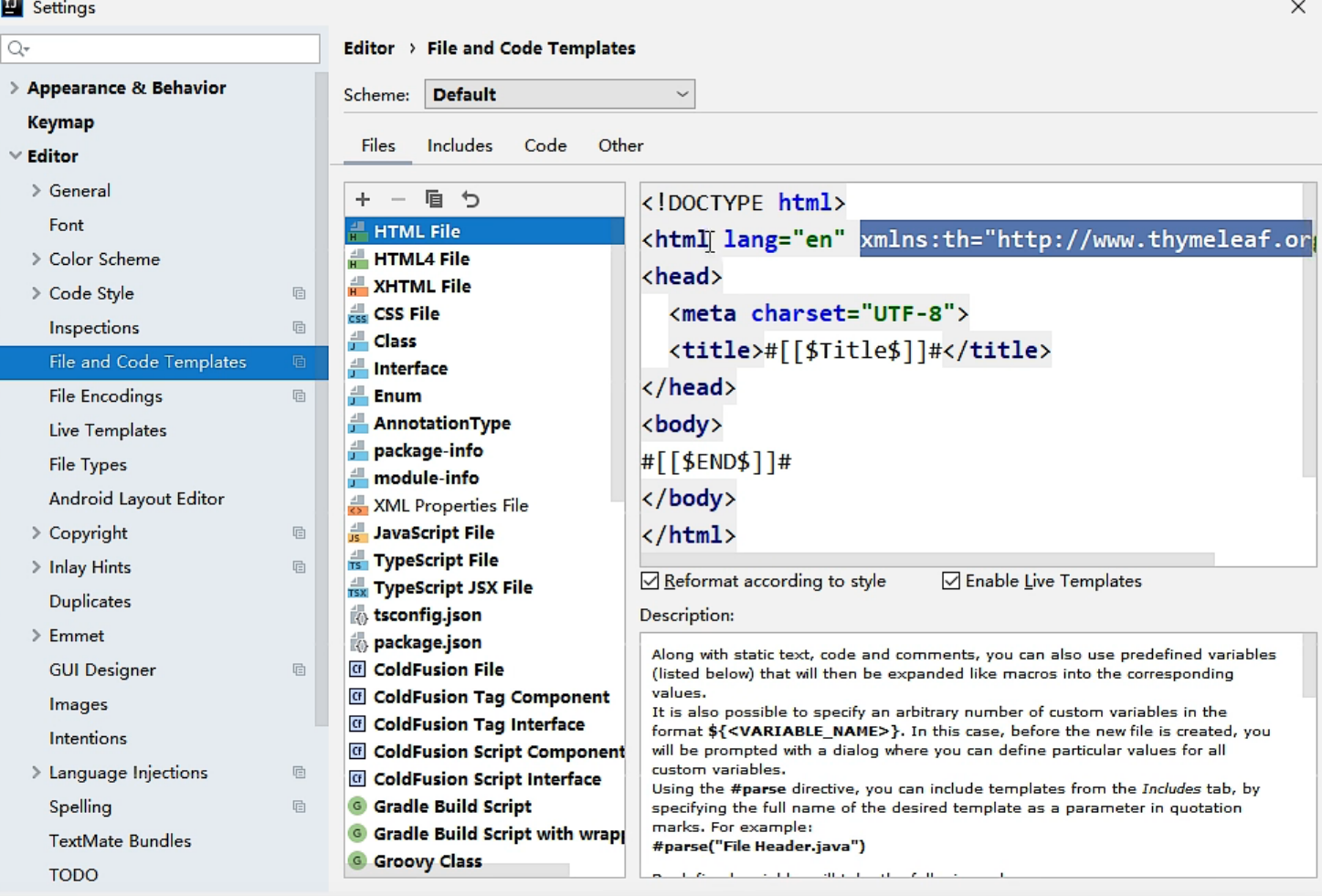Click project-level icon beside Code Style
Image resolution: width=1322 pixels, height=896 pixels.
tap(299, 293)
